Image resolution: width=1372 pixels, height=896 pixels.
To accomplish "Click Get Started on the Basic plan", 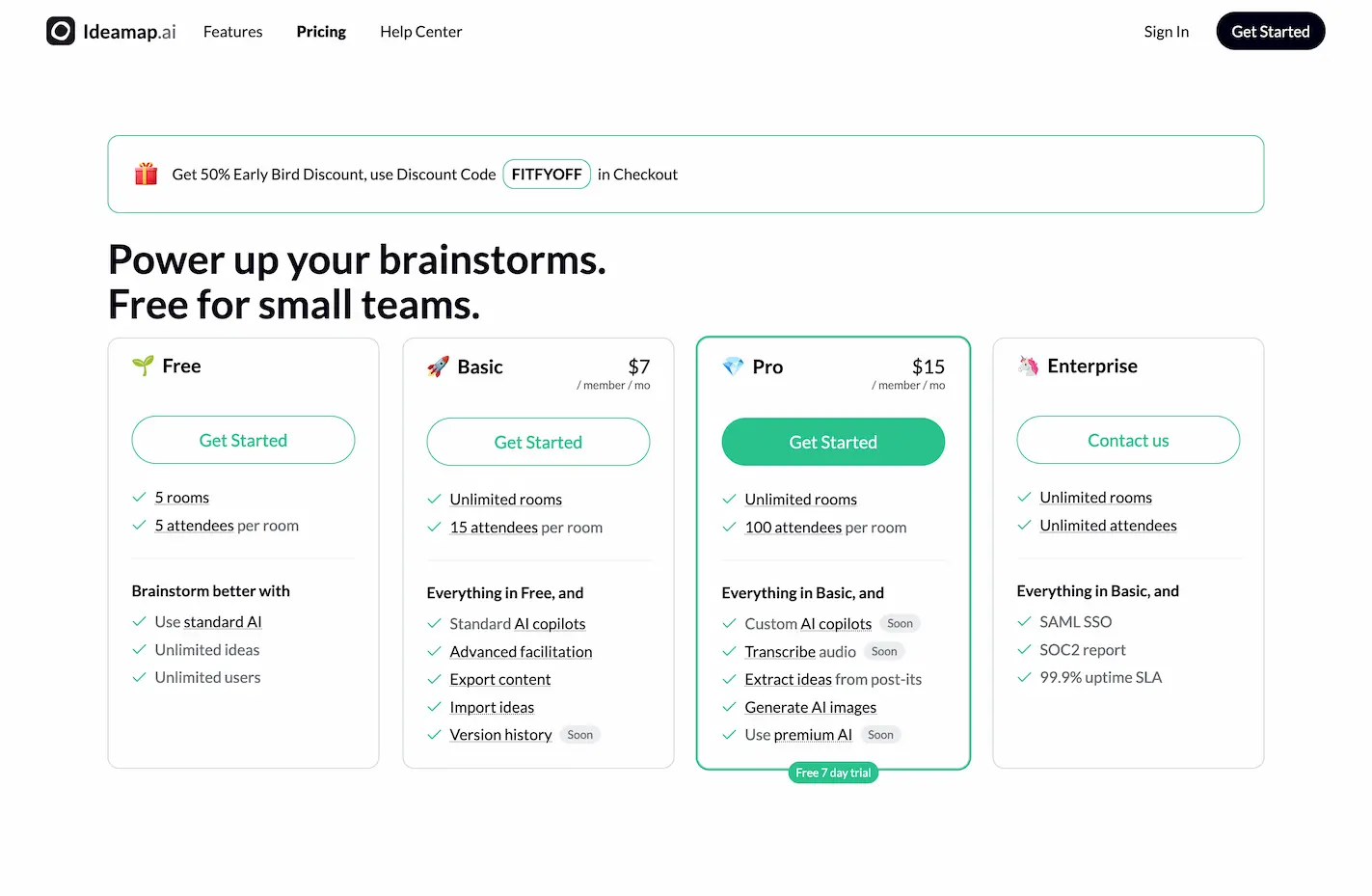I will (538, 442).
